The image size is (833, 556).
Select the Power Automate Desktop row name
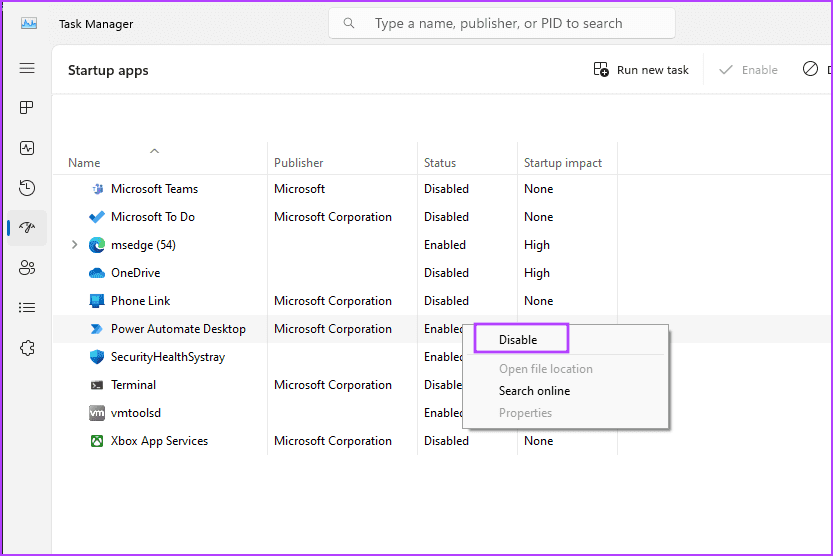click(x=178, y=329)
